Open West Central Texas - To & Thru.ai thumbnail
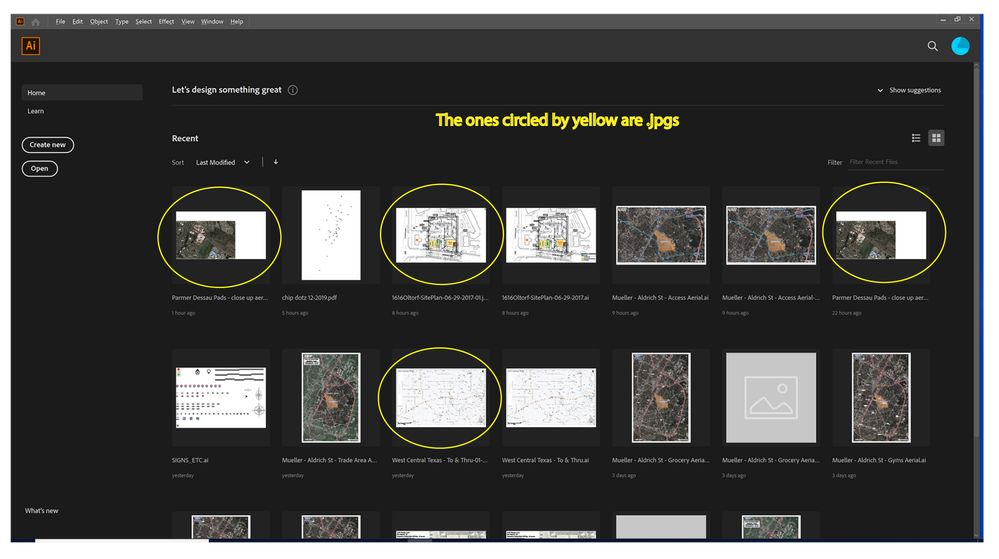The height and width of the screenshot is (559, 999). (550, 397)
